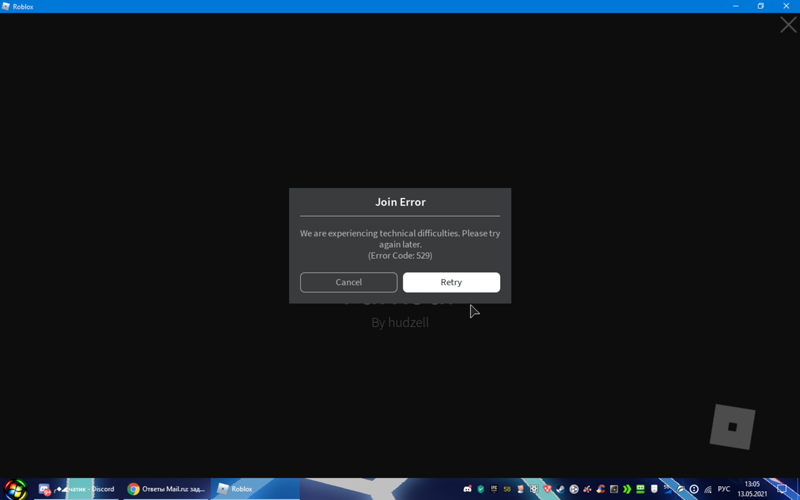Switch to Chrome Ответы Mail.ru taskbar window

[x=166, y=489]
